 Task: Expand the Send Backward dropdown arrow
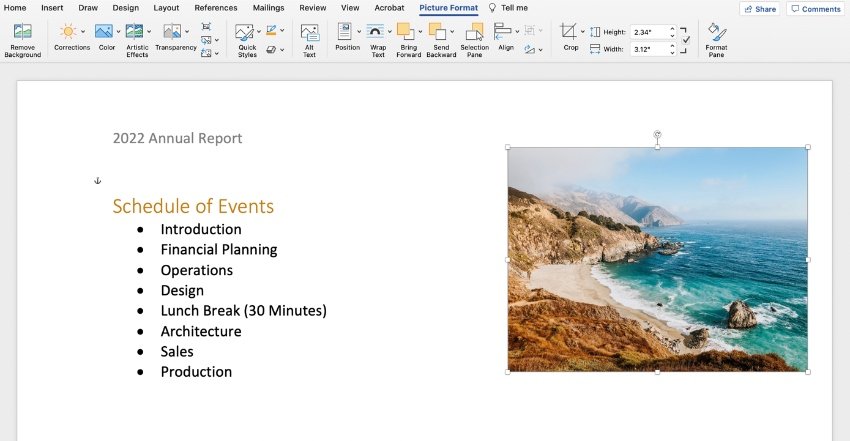[452, 31]
